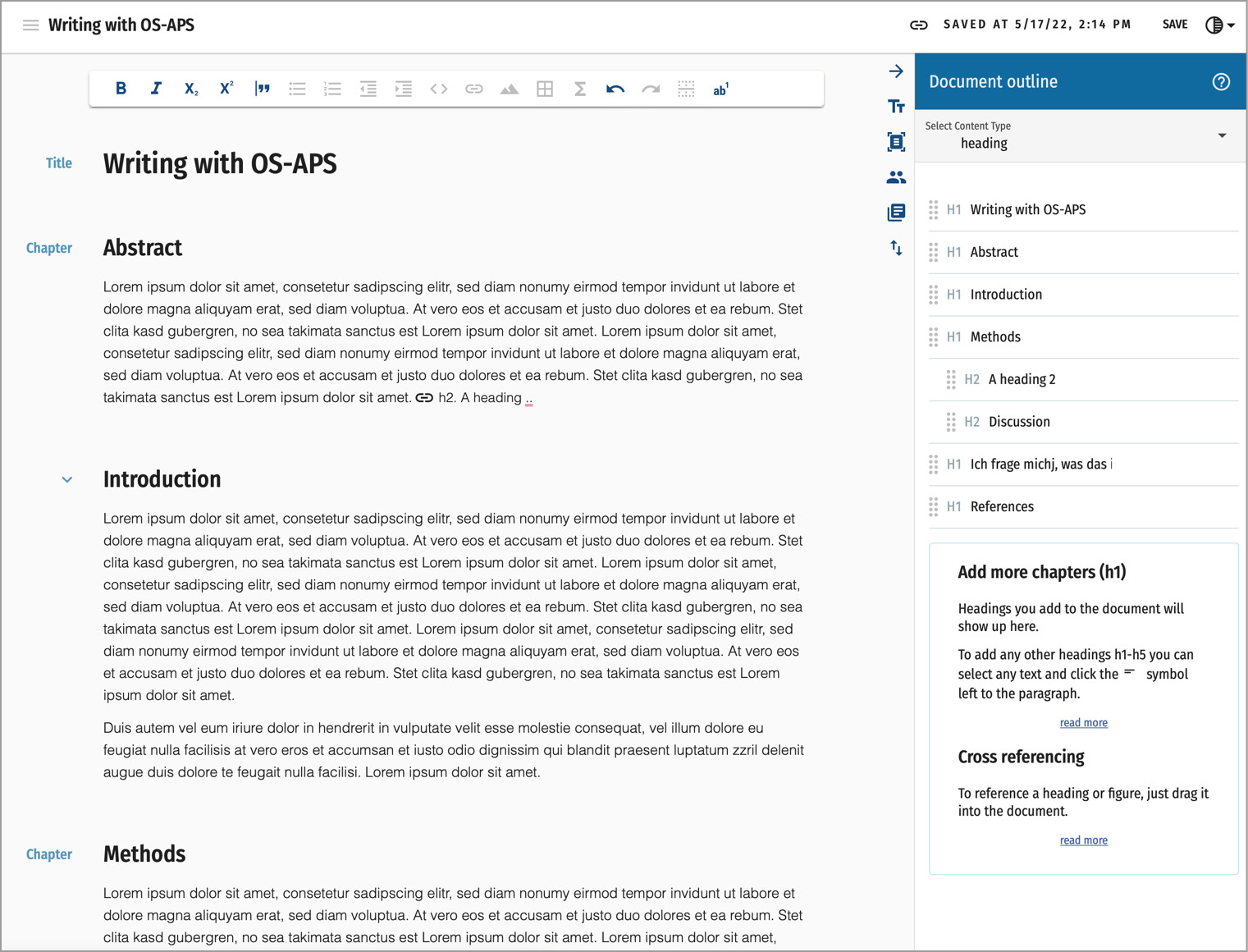Open the text formatting (Tt) sidebar panel
1248x952 pixels.
[x=896, y=106]
